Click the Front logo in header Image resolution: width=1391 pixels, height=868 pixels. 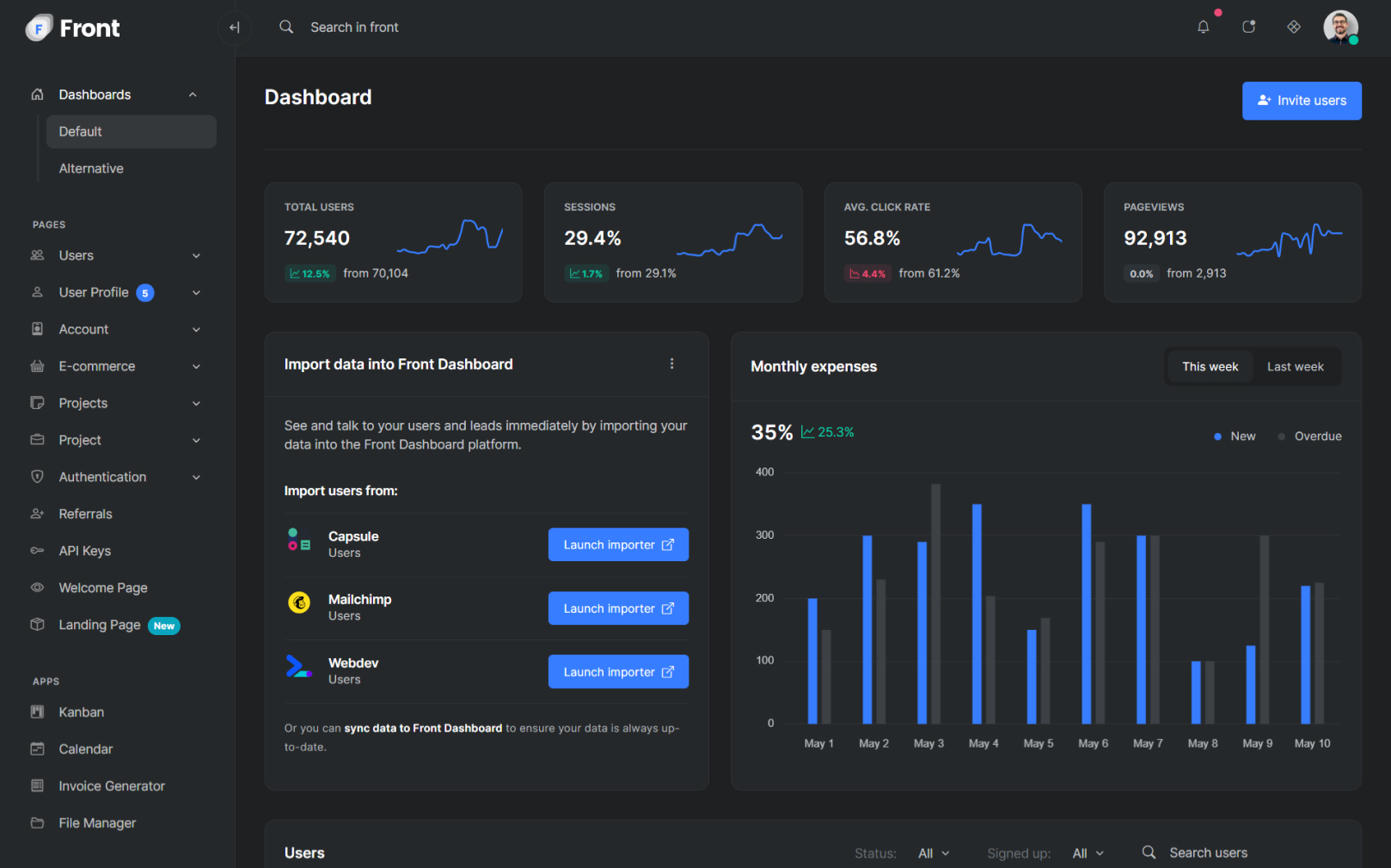click(x=73, y=28)
